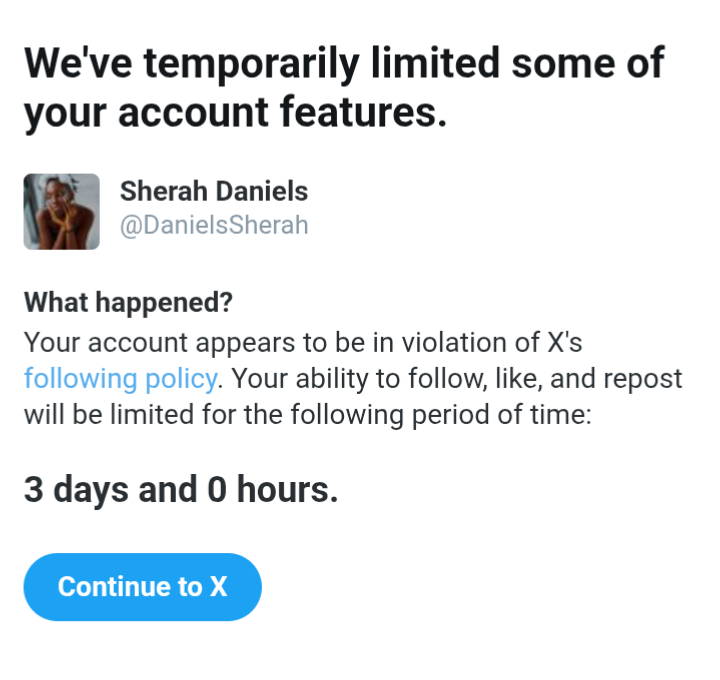Open the Sherah Daniels display name
Viewport: 720px width, 680px height.
(214, 191)
